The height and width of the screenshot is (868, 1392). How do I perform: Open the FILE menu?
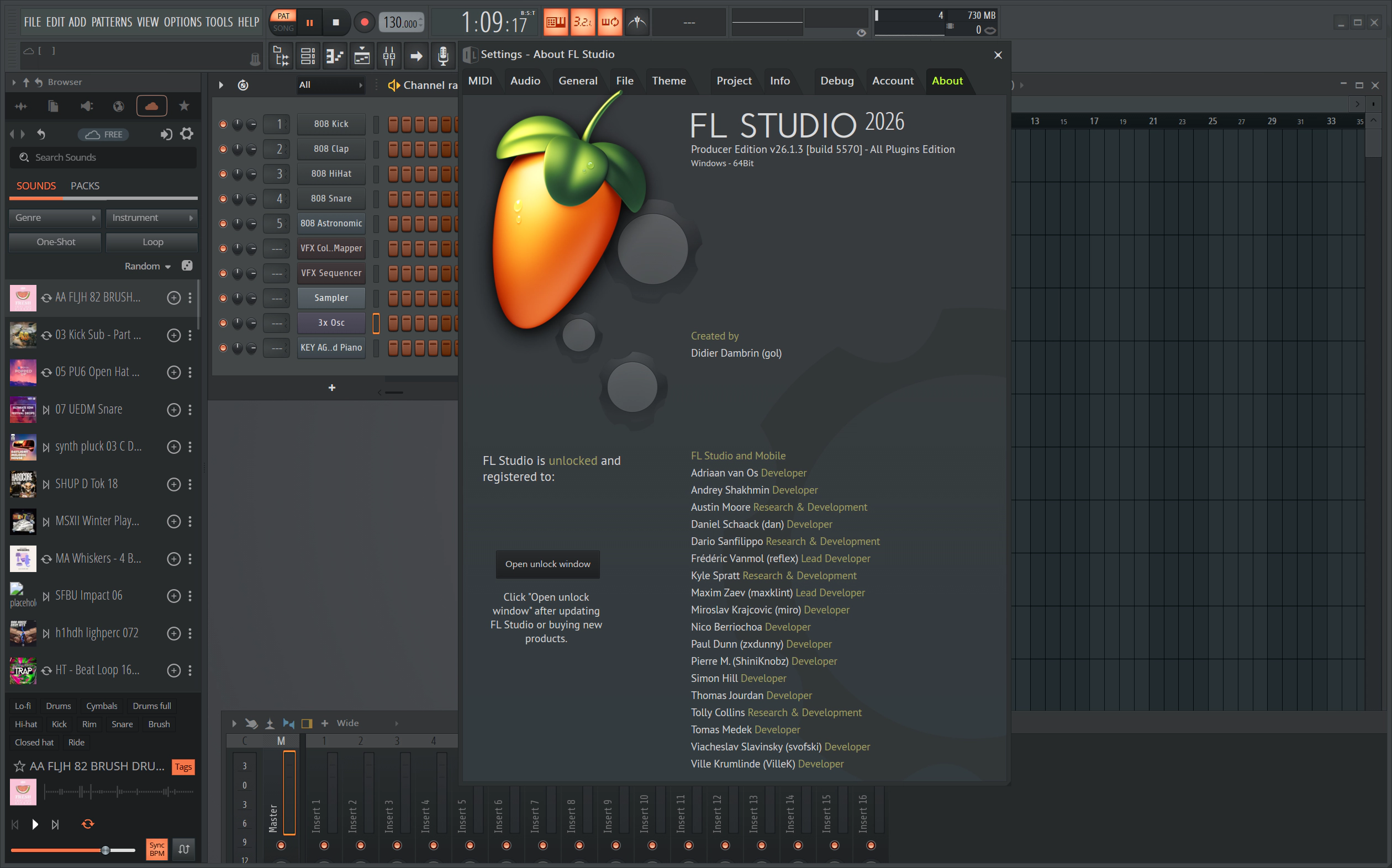coord(32,22)
